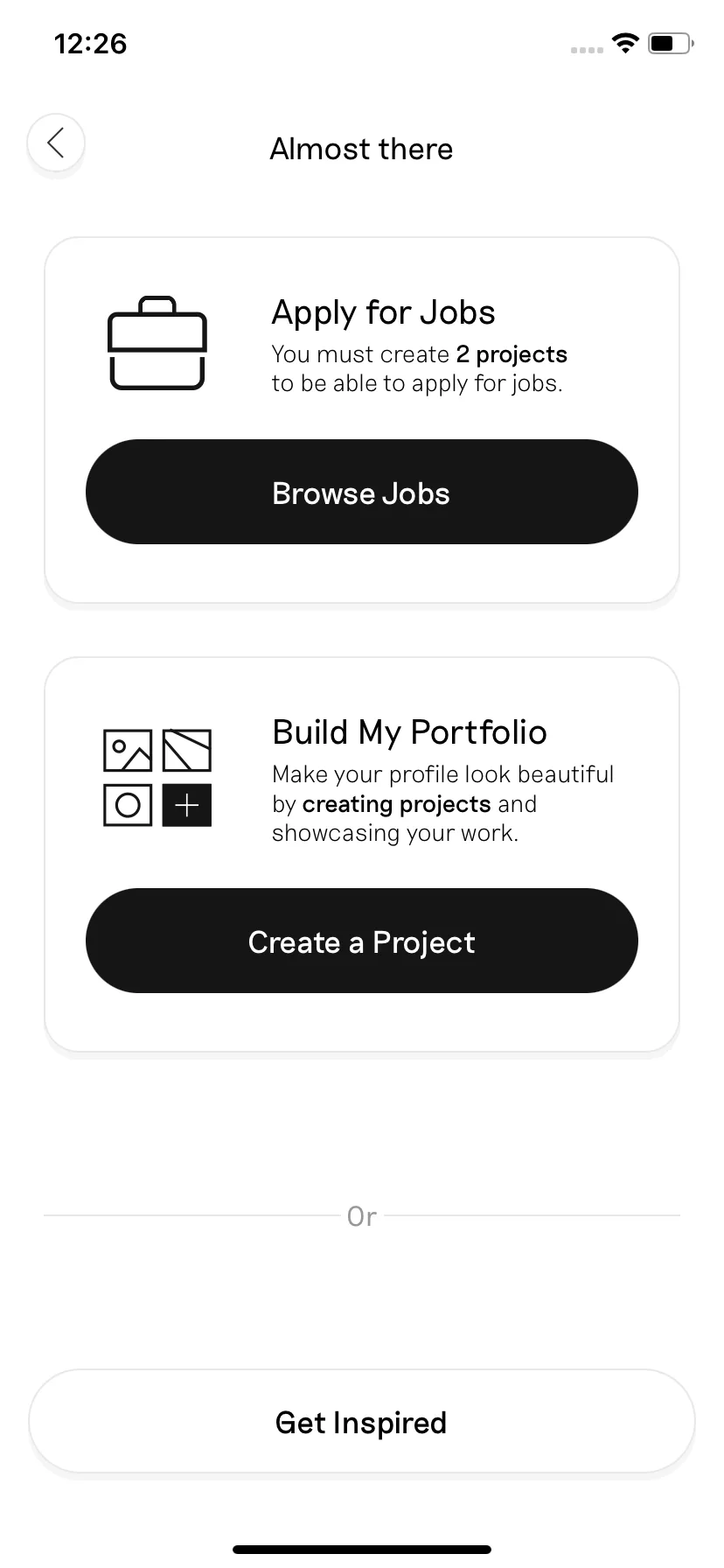Viewport: 724px width, 1568px height.
Task: Tap the black plus tile icon
Action: click(187, 805)
